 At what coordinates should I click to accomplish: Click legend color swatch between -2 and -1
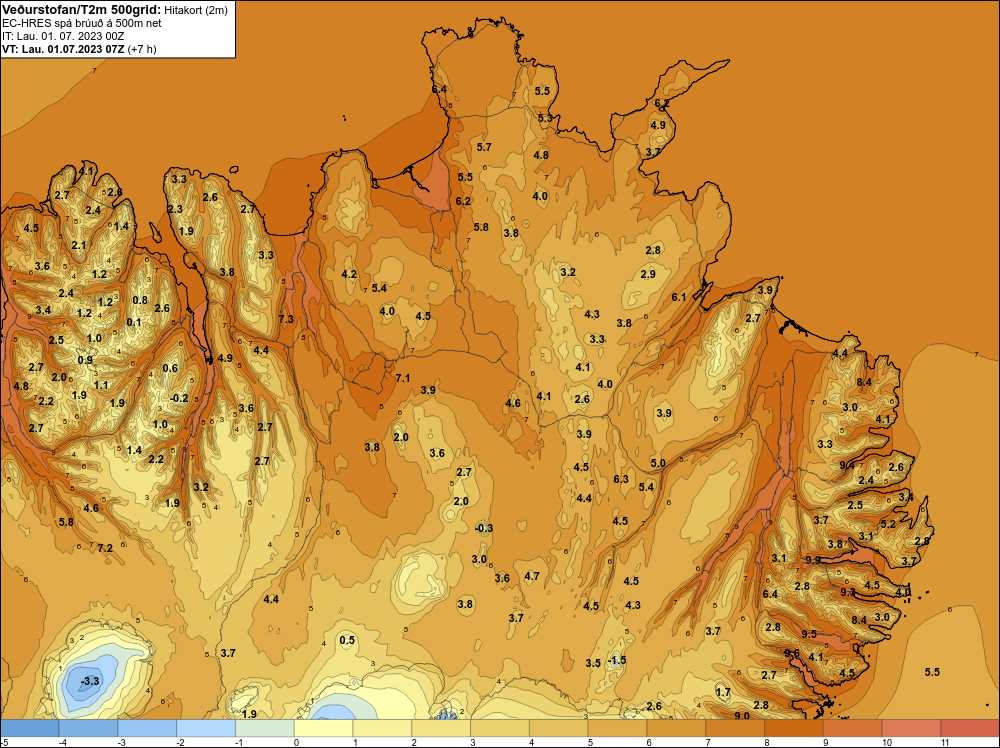pos(206,728)
